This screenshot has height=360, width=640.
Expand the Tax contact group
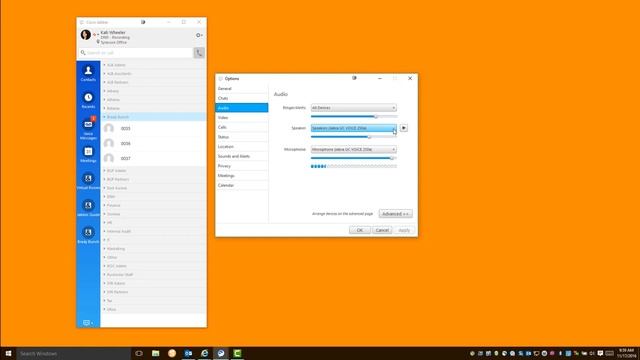153,301
